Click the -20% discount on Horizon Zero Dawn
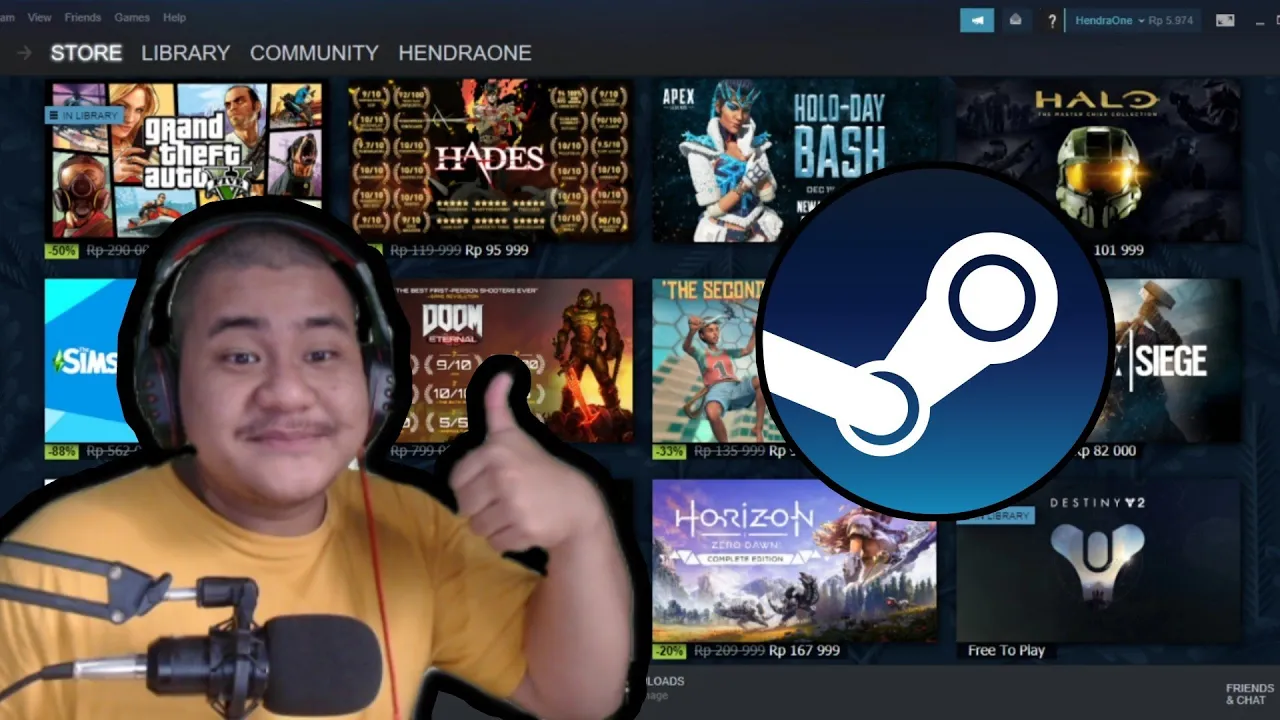 669,651
